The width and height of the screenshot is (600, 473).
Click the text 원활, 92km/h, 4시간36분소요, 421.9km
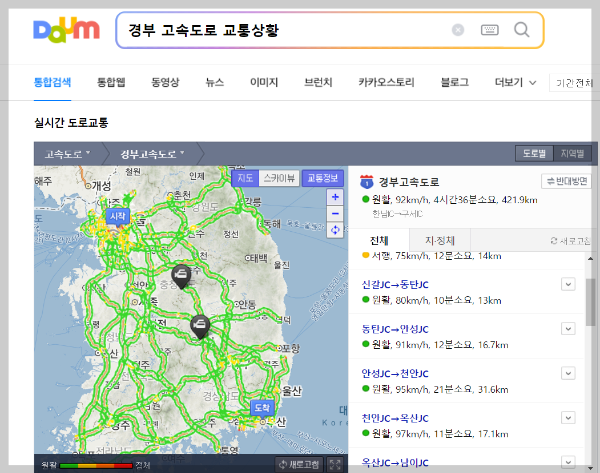point(454,200)
